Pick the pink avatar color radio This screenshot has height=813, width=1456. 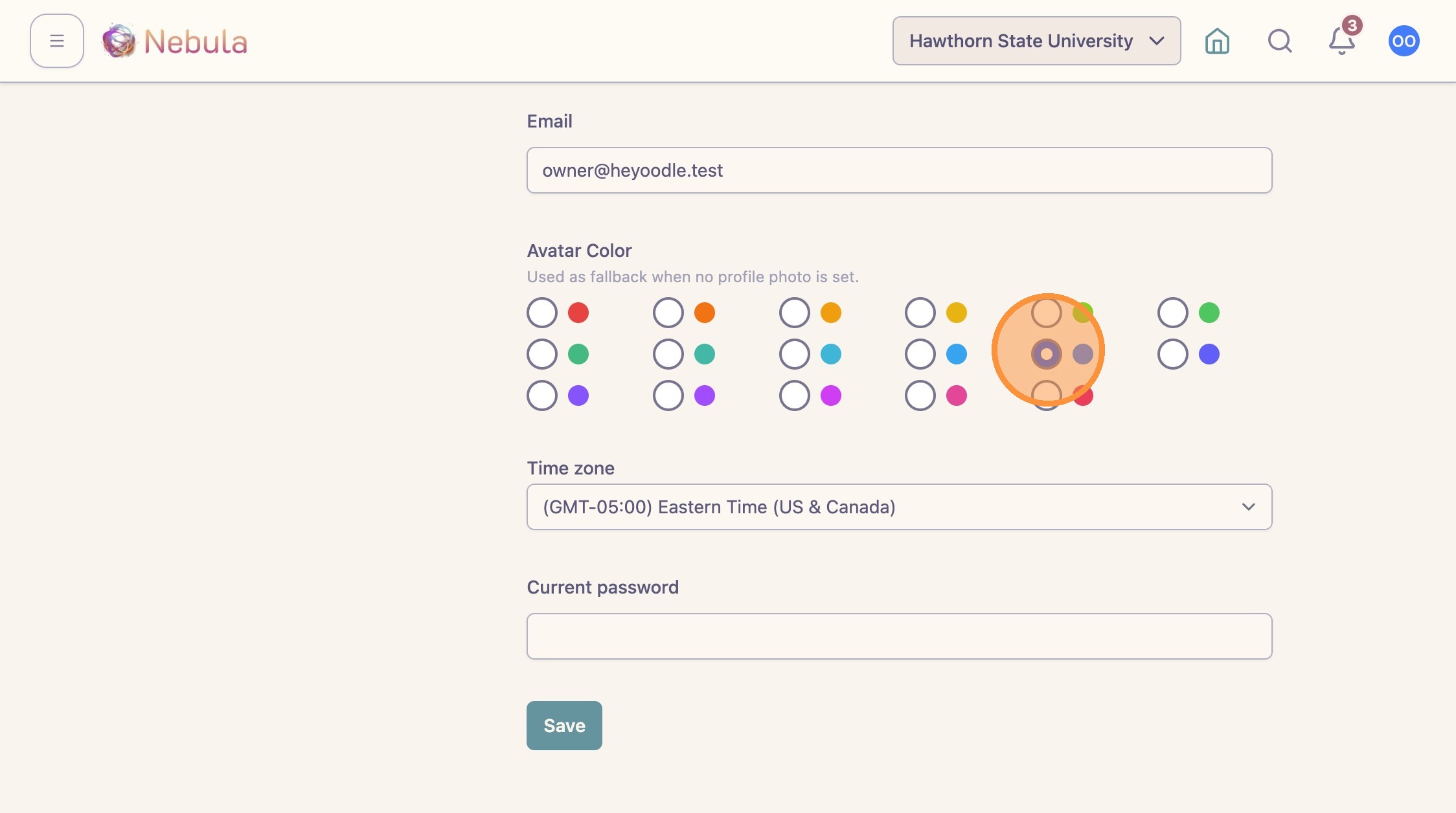[920, 395]
